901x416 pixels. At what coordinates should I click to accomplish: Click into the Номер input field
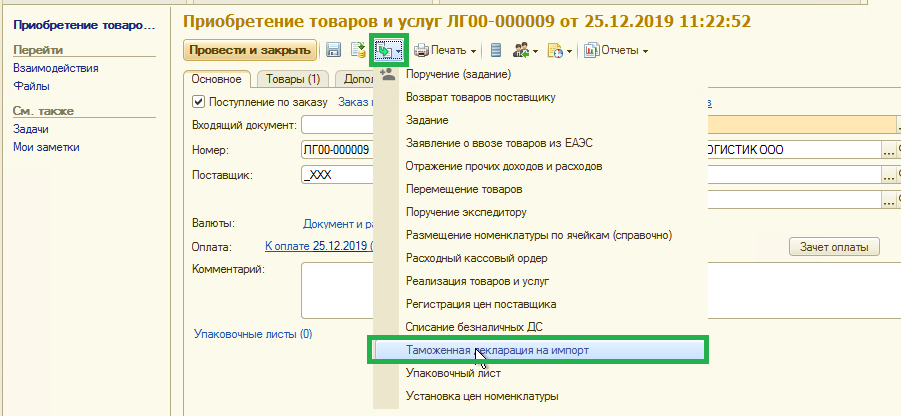[x=336, y=150]
